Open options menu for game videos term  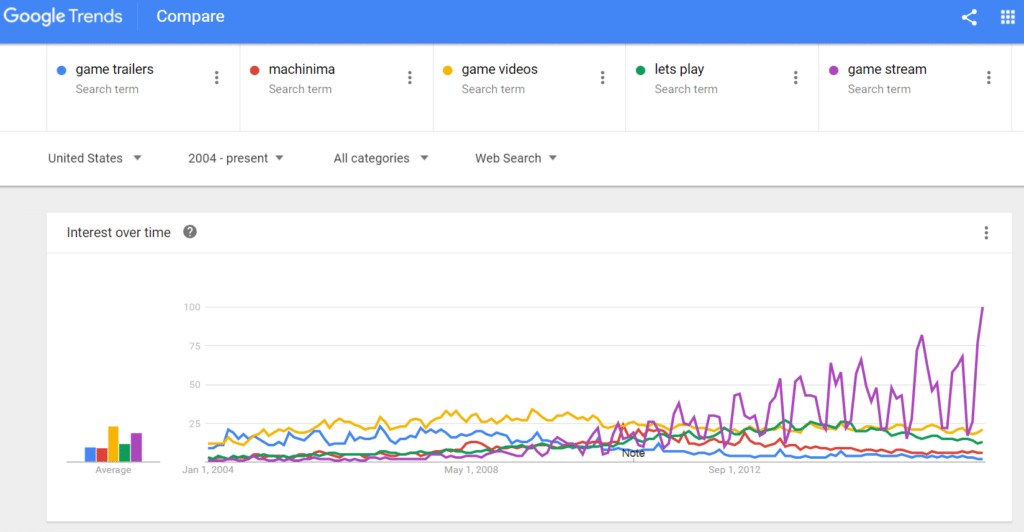[603, 78]
